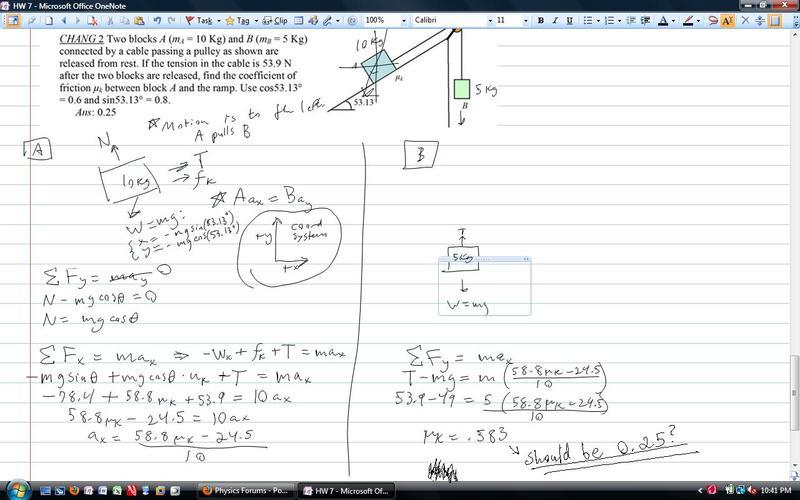Click the Tag star button

(x=237, y=21)
